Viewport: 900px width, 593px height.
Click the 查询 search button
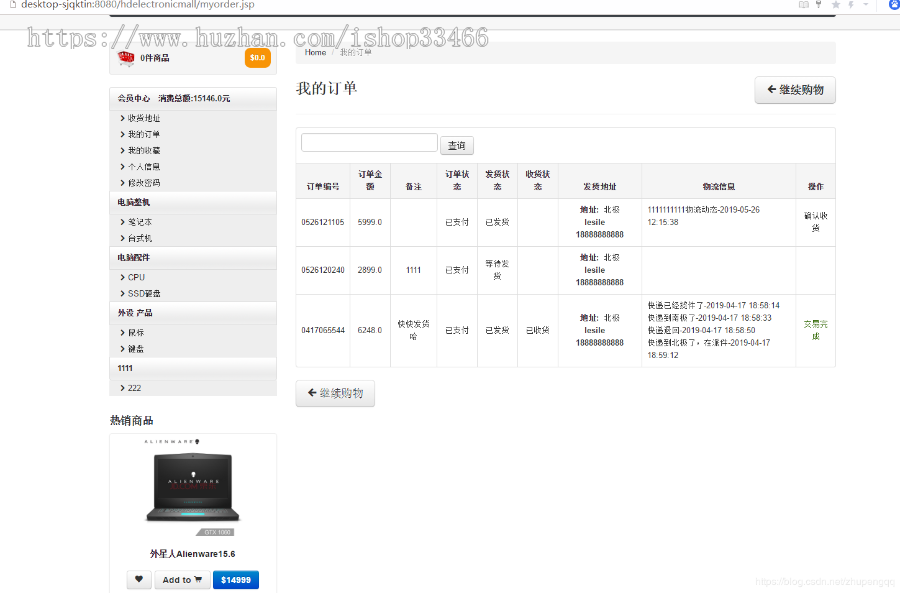click(x=457, y=145)
